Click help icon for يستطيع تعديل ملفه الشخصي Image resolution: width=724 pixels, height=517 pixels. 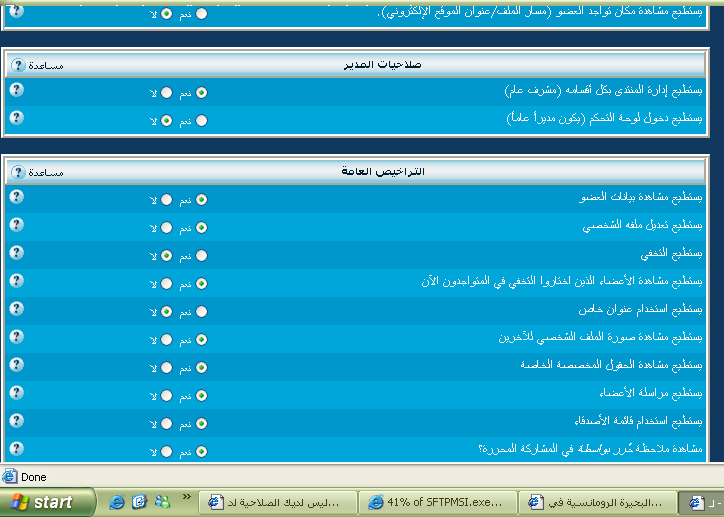coord(16,225)
